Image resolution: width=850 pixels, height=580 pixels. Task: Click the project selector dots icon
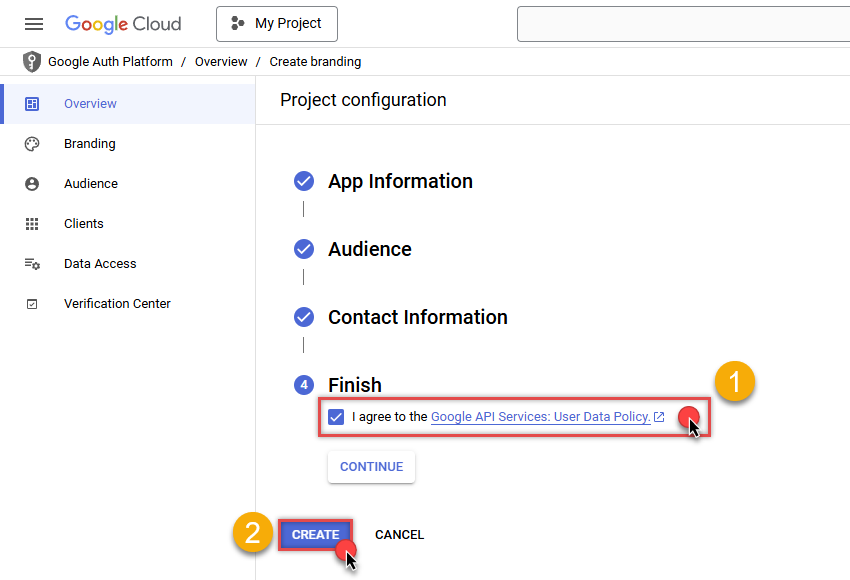[237, 23]
